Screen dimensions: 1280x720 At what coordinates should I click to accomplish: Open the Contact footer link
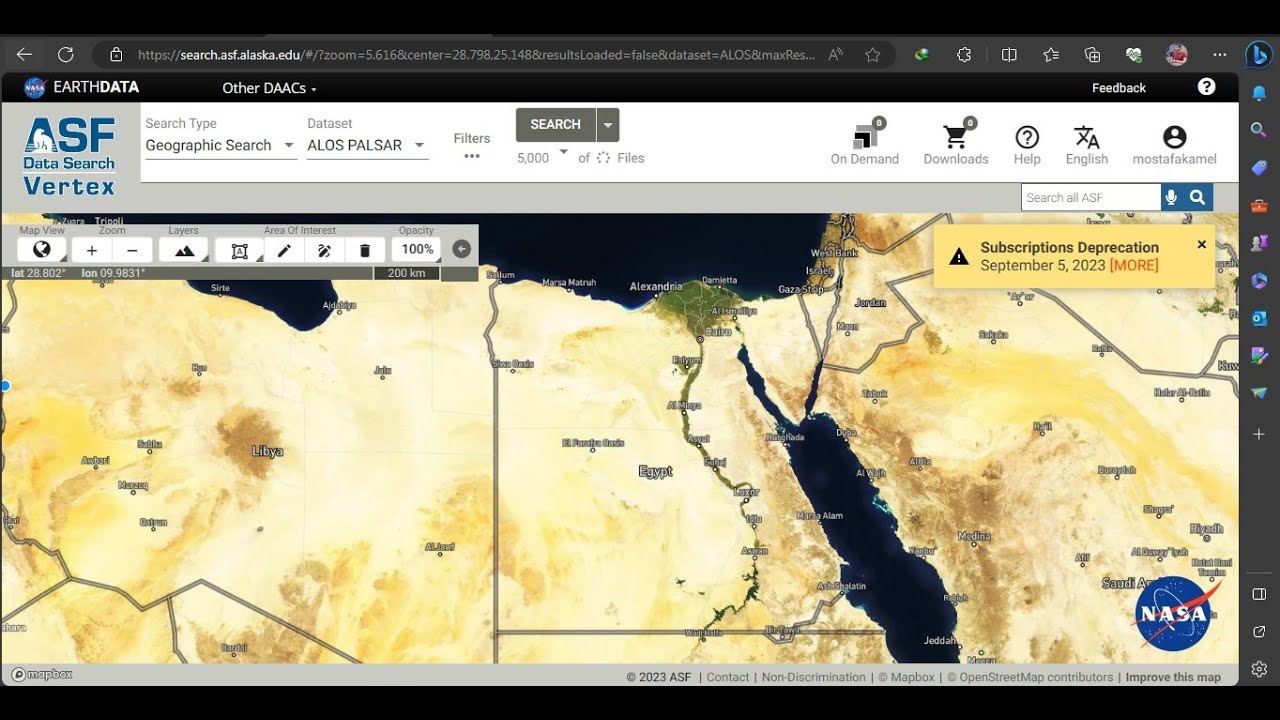727,677
